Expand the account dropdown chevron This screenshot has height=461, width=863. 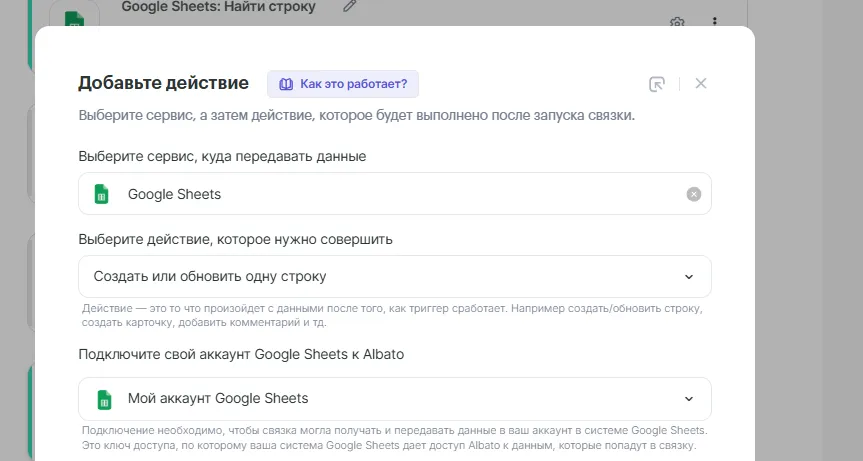point(688,398)
